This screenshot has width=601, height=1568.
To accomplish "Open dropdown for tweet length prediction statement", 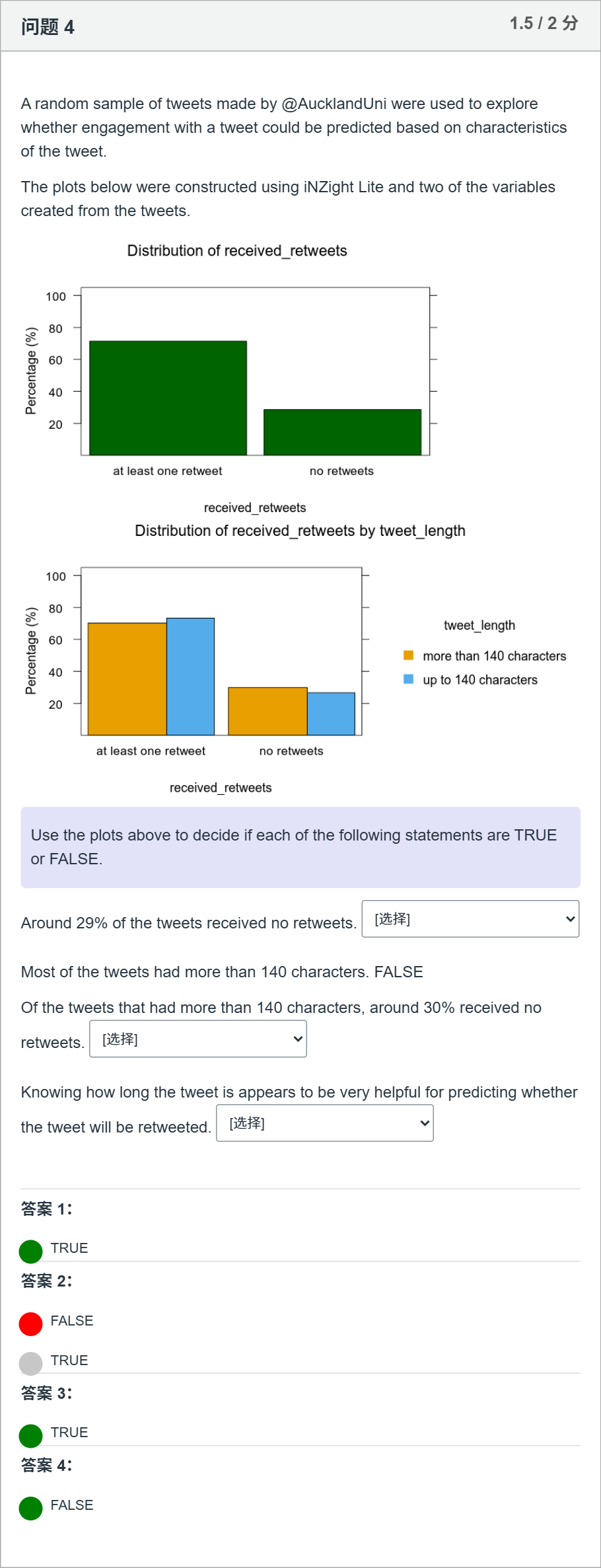I will [325, 1123].
